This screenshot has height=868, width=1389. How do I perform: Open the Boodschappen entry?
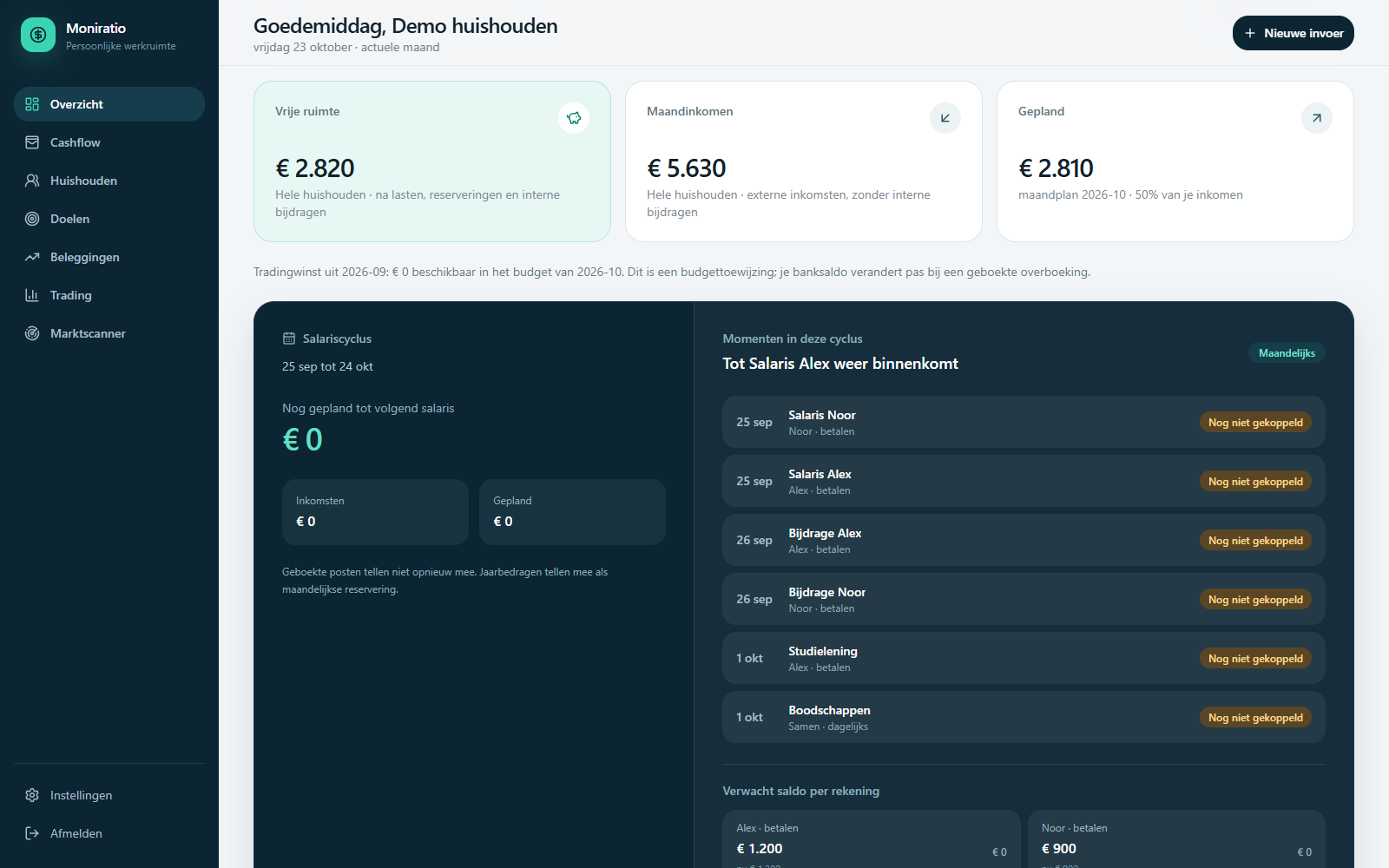point(1024,717)
